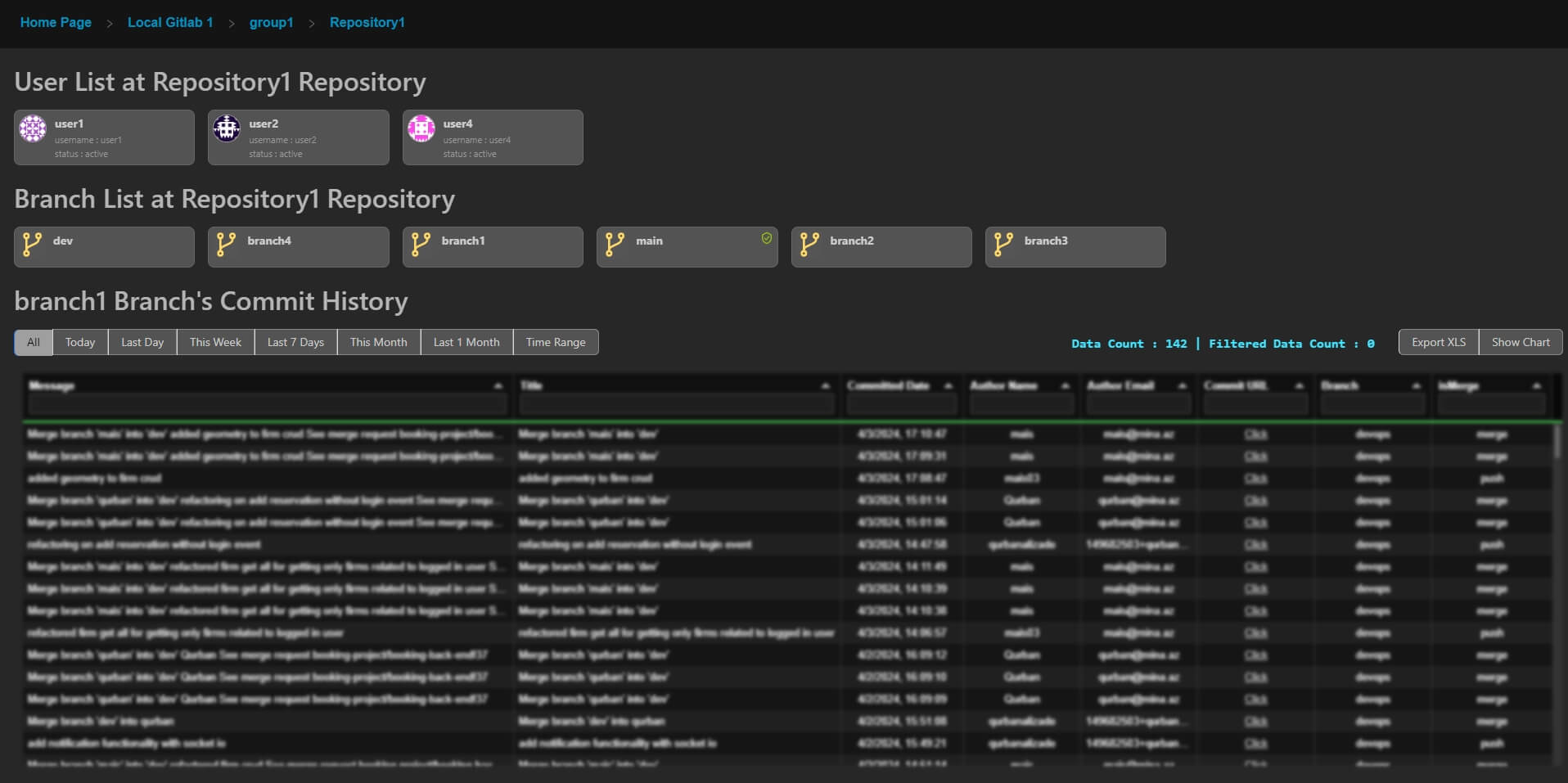Click the chevron after Home Page breadcrumb
Image resolution: width=1568 pixels, height=783 pixels.
[x=110, y=24]
